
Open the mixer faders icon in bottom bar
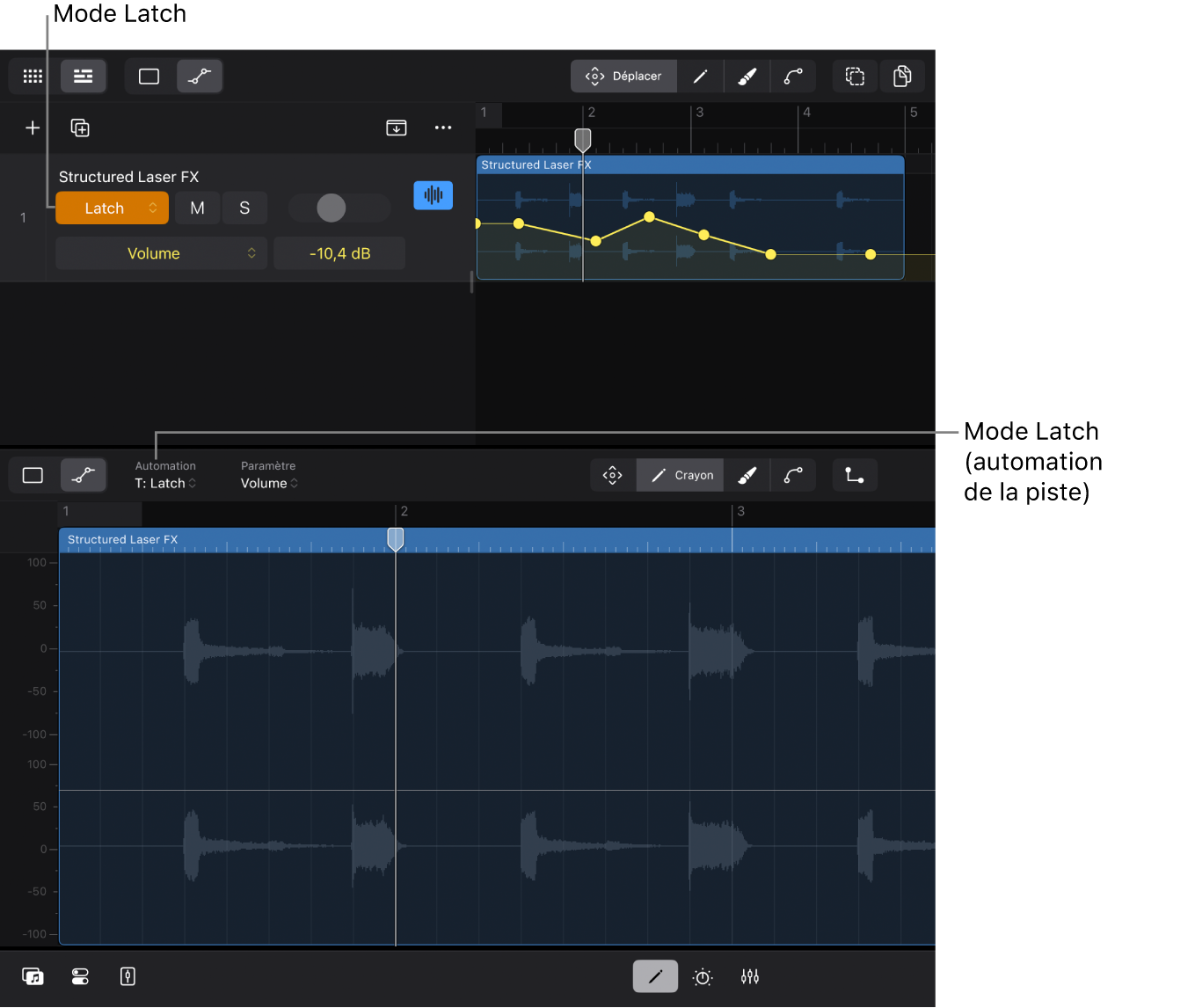(750, 976)
